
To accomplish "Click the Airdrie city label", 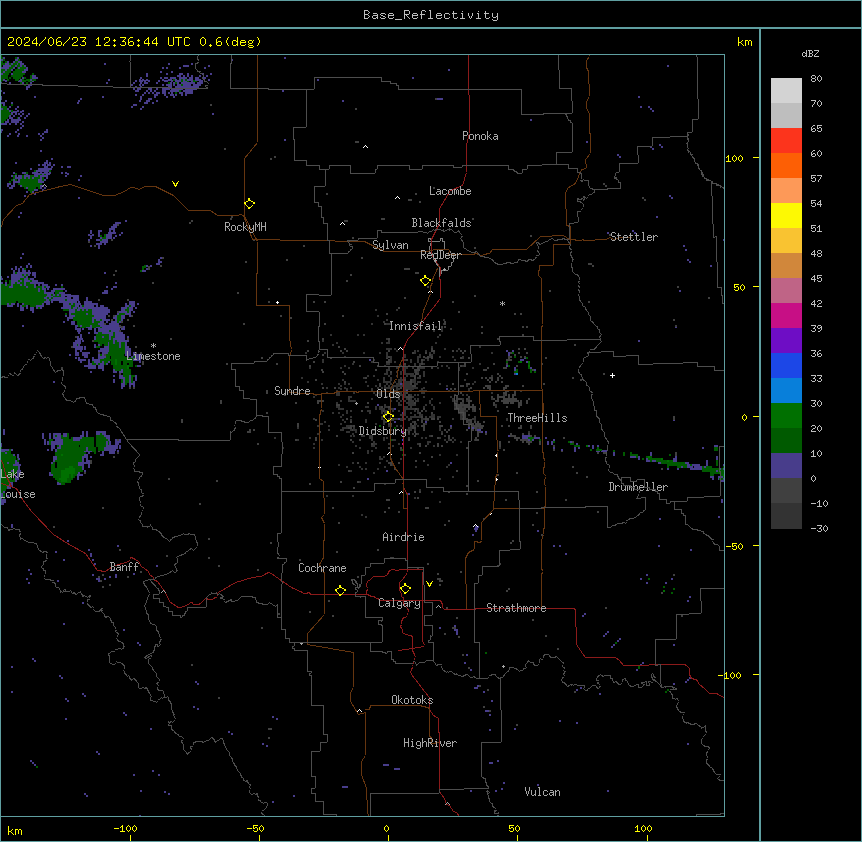I will (x=403, y=537).
